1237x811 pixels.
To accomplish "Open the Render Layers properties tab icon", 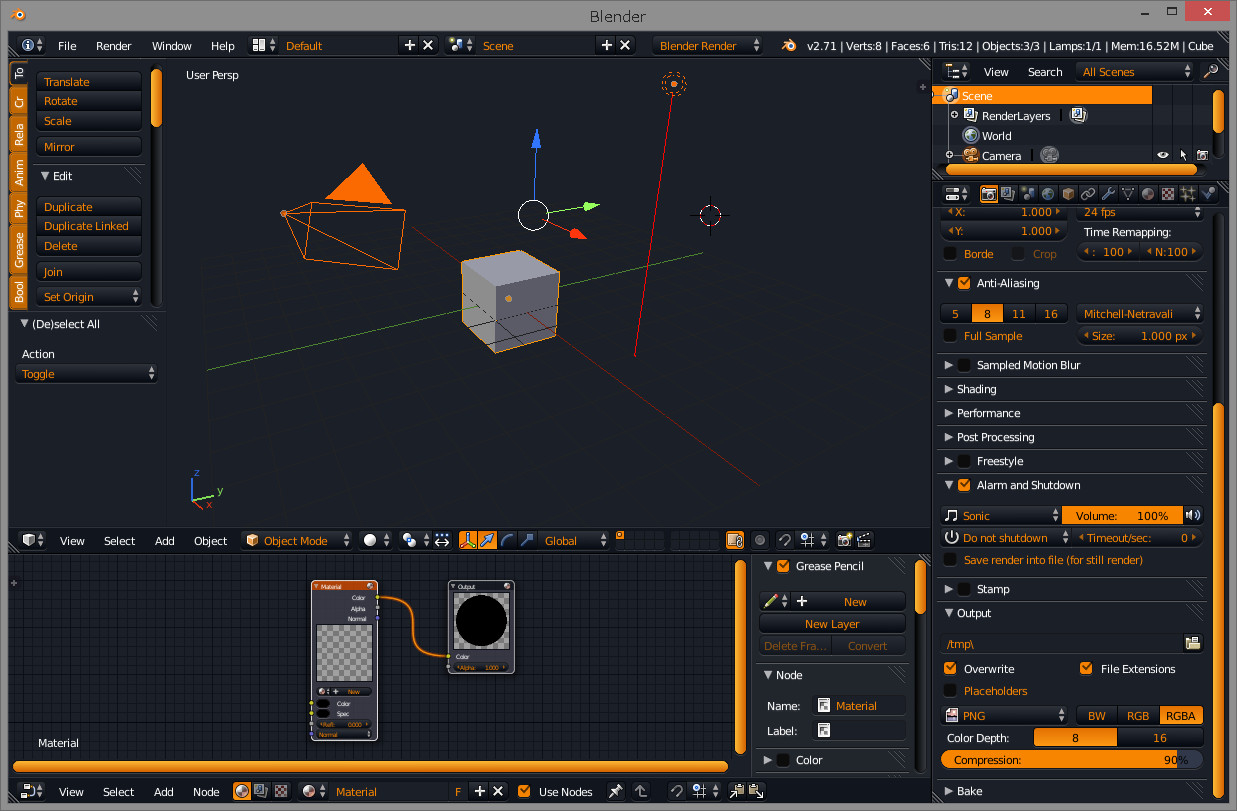I will coord(1008,194).
